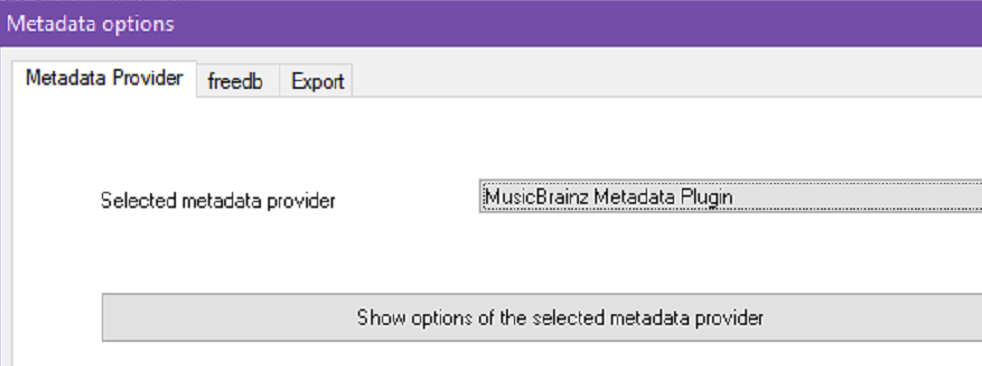Click the purple Metadata options window header
Screen dimensions: 982x366
[x=491, y=24]
